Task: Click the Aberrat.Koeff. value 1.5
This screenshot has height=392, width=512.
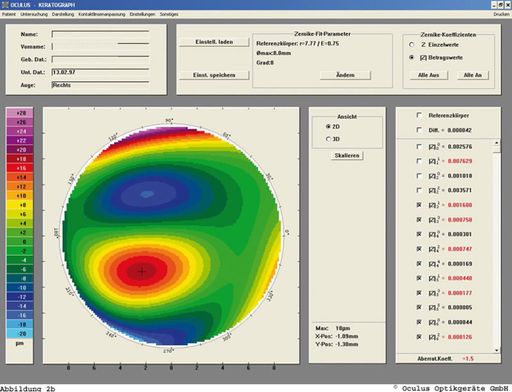Action: tap(468, 359)
